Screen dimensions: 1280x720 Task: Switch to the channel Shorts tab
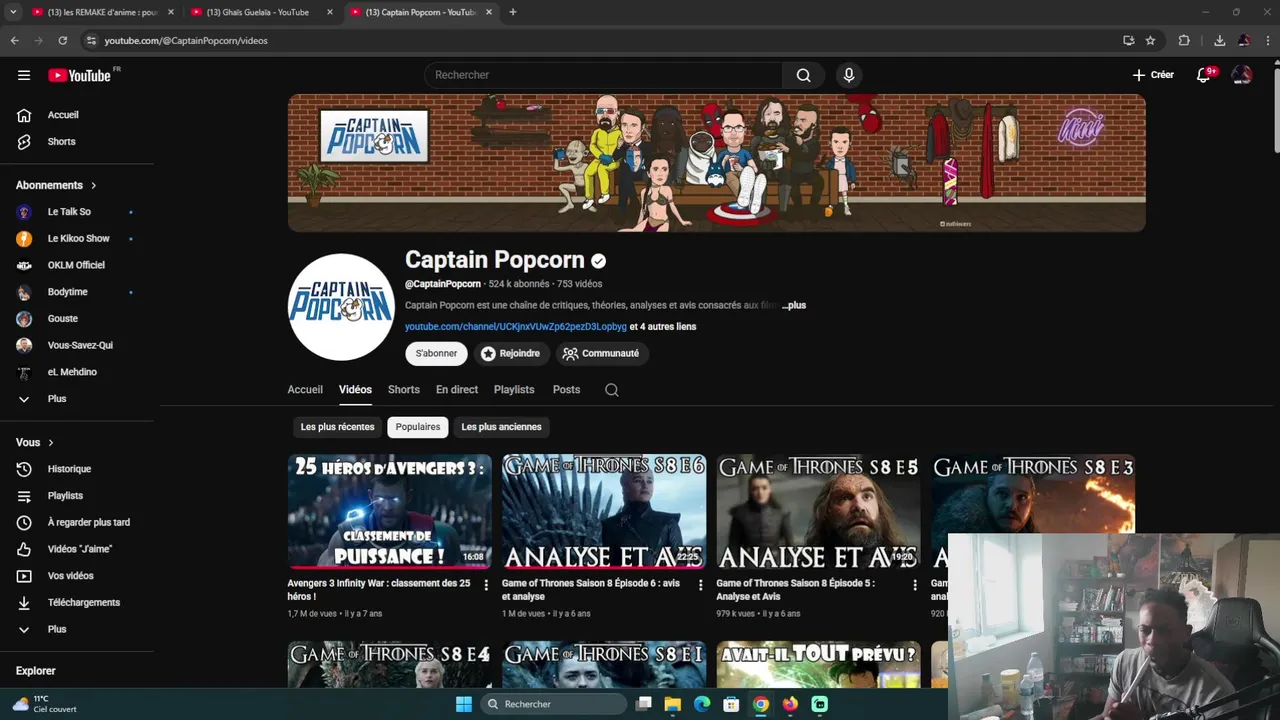pos(404,390)
